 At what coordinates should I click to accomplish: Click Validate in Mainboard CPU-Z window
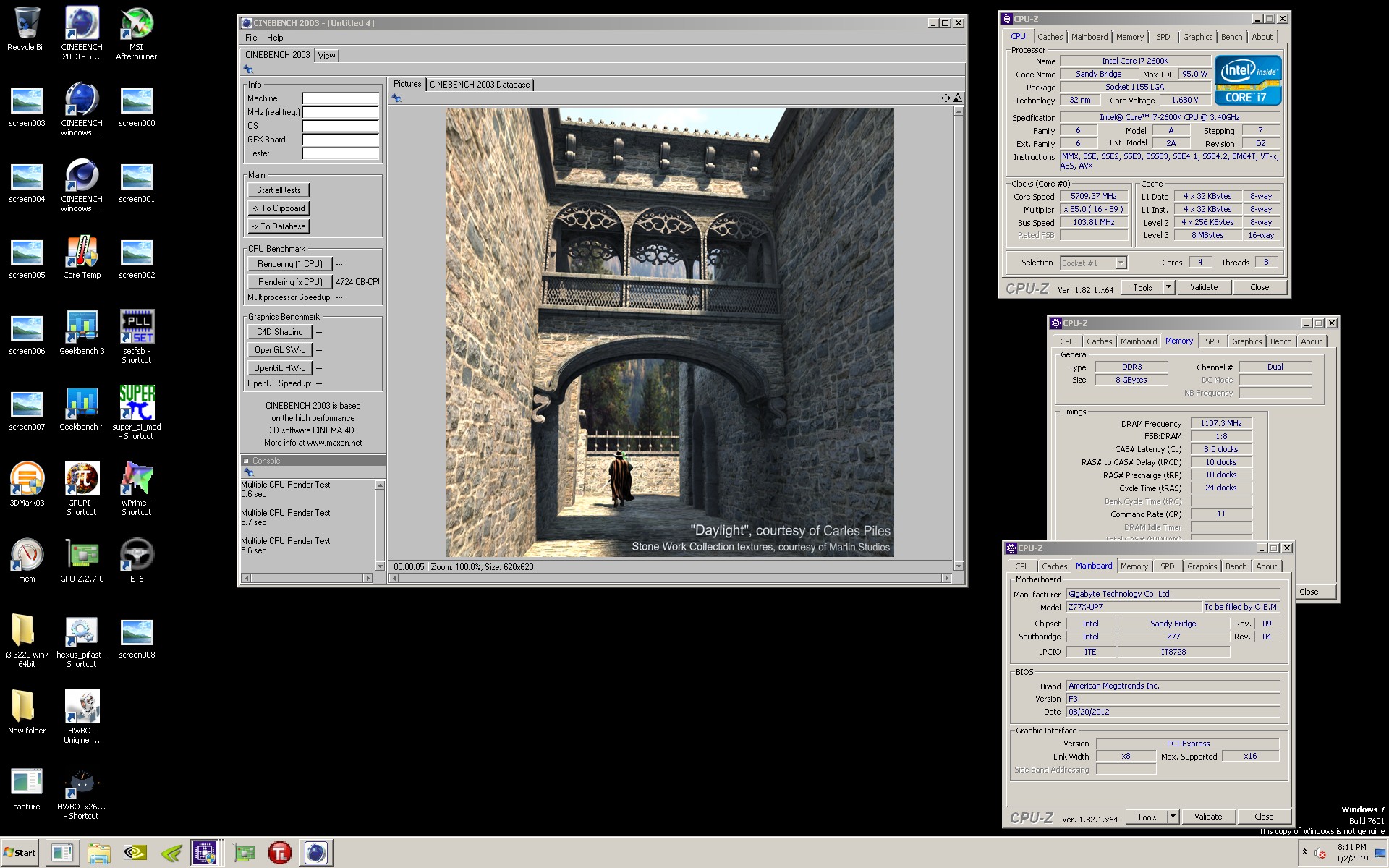pyautogui.click(x=1208, y=817)
